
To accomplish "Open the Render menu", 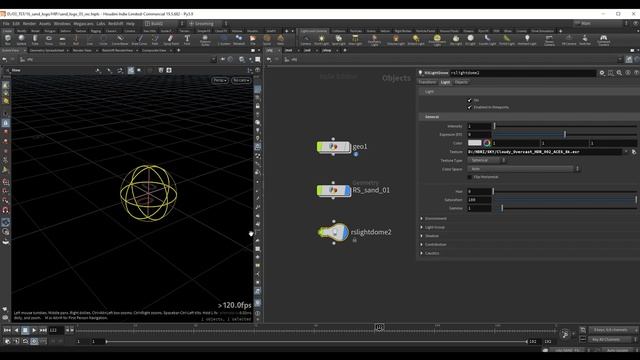I will coord(29,24).
